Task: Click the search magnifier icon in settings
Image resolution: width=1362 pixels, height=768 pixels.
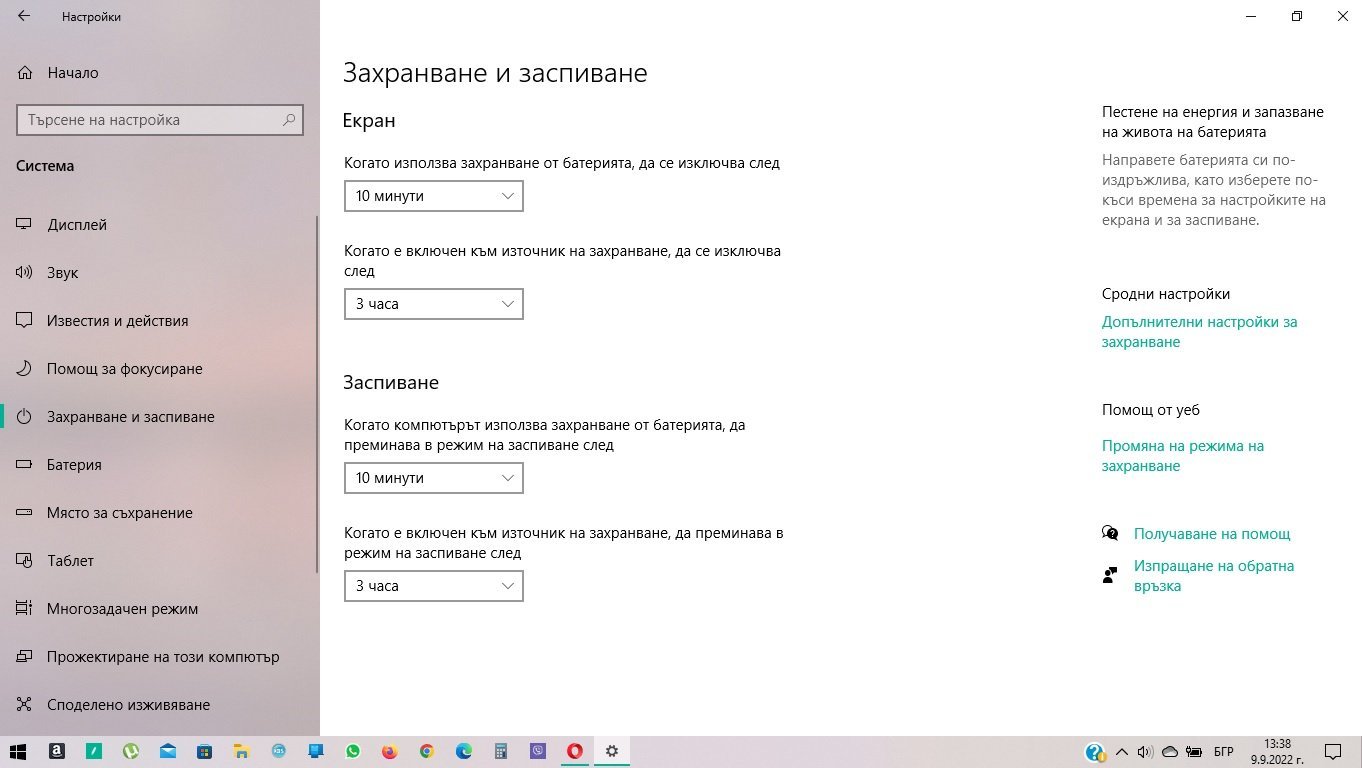Action: (x=289, y=120)
